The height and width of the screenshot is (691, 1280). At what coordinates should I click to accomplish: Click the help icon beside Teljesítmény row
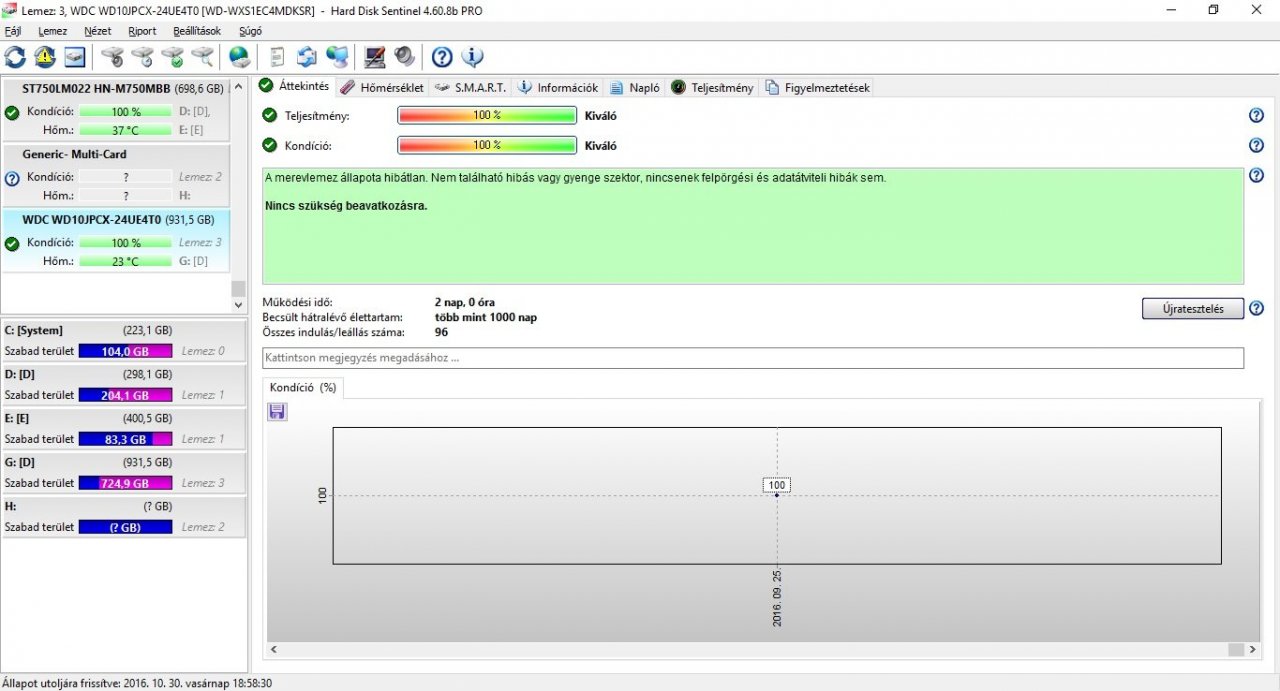click(1256, 115)
